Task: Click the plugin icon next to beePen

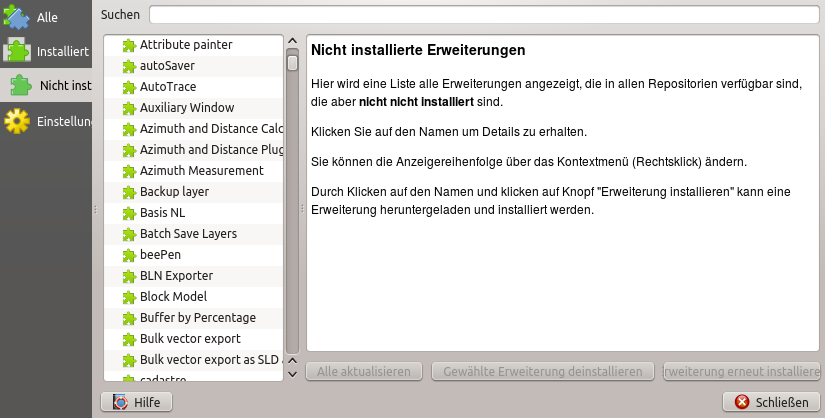Action: point(128,255)
